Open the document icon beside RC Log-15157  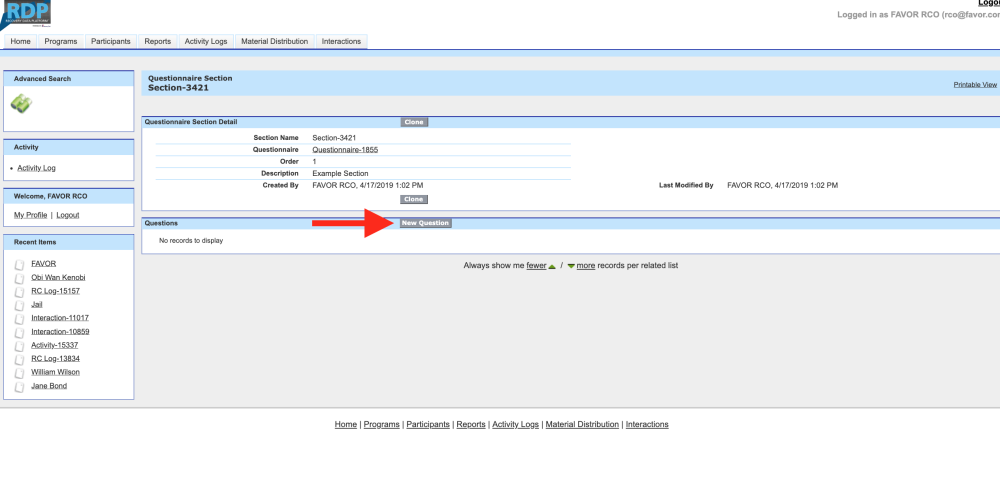20,292
